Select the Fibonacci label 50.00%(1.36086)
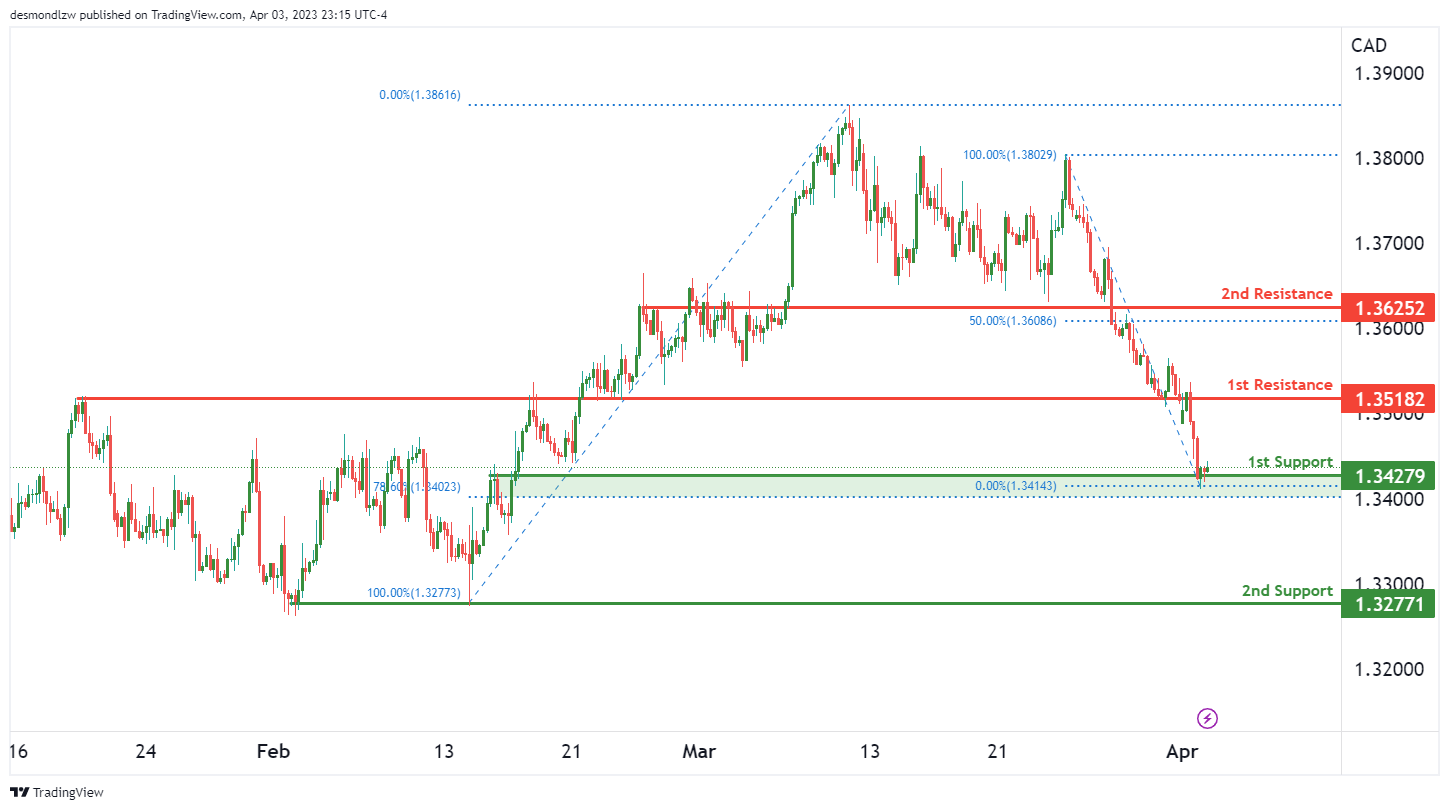 click(1013, 321)
